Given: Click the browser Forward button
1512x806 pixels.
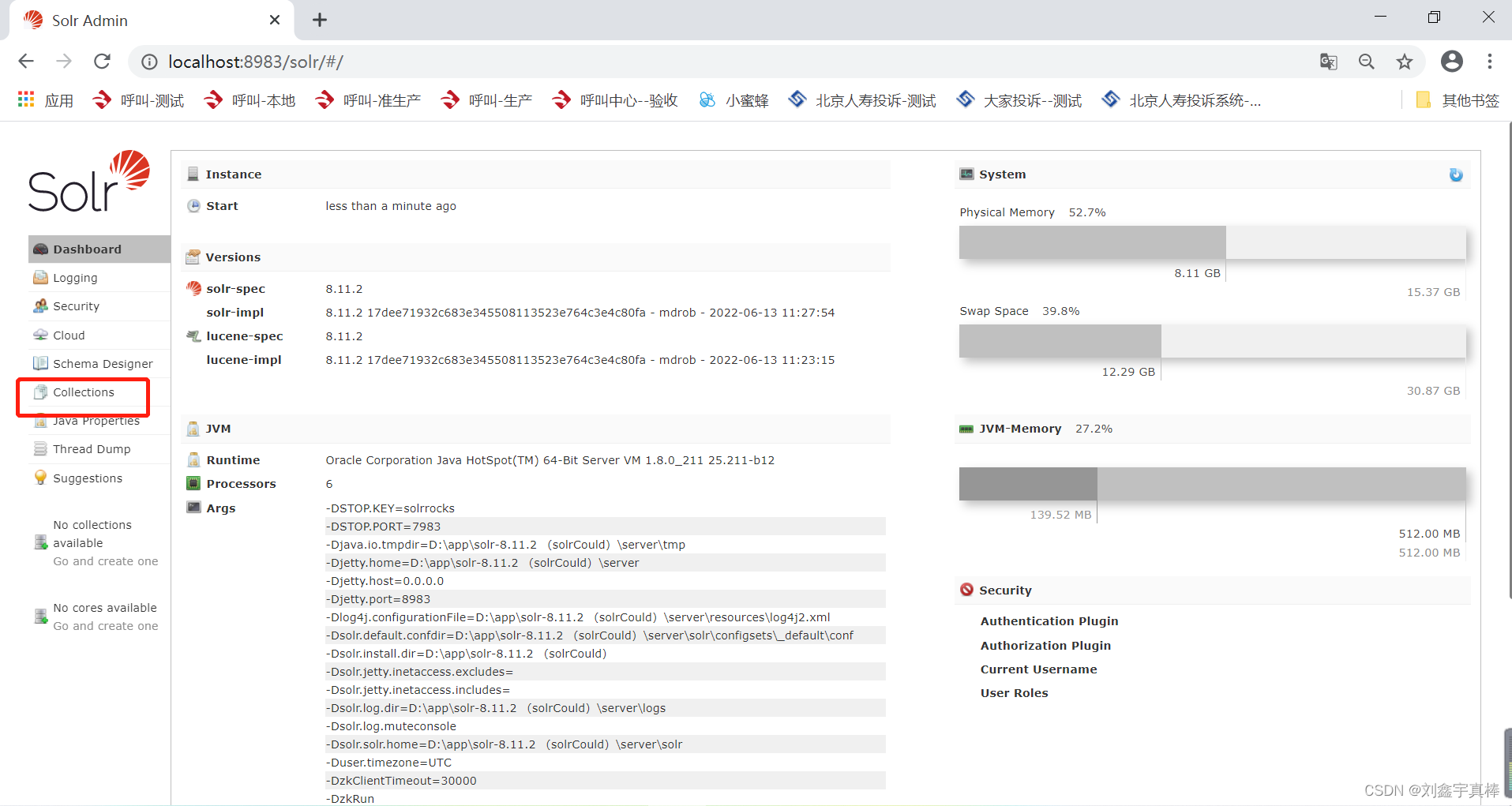Looking at the screenshot, I should (64, 62).
